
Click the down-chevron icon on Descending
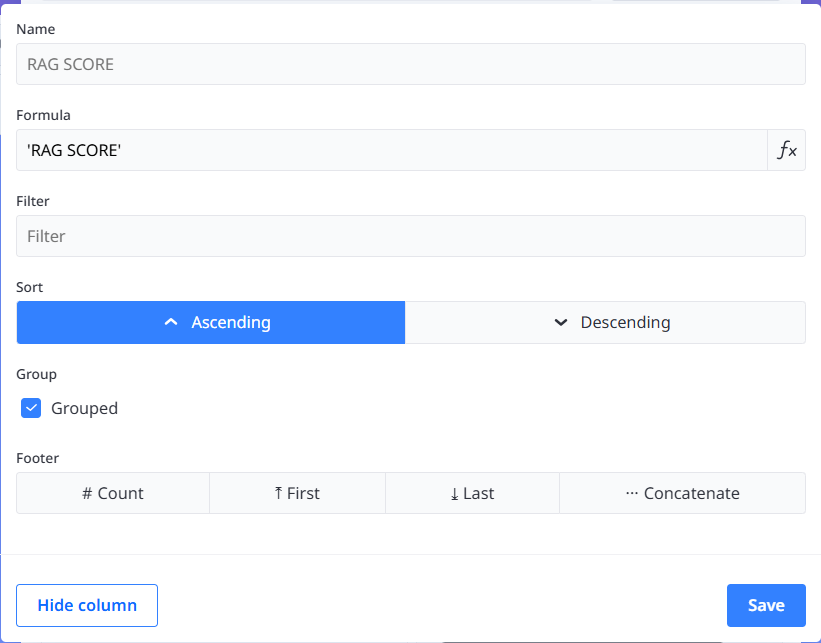coord(561,323)
